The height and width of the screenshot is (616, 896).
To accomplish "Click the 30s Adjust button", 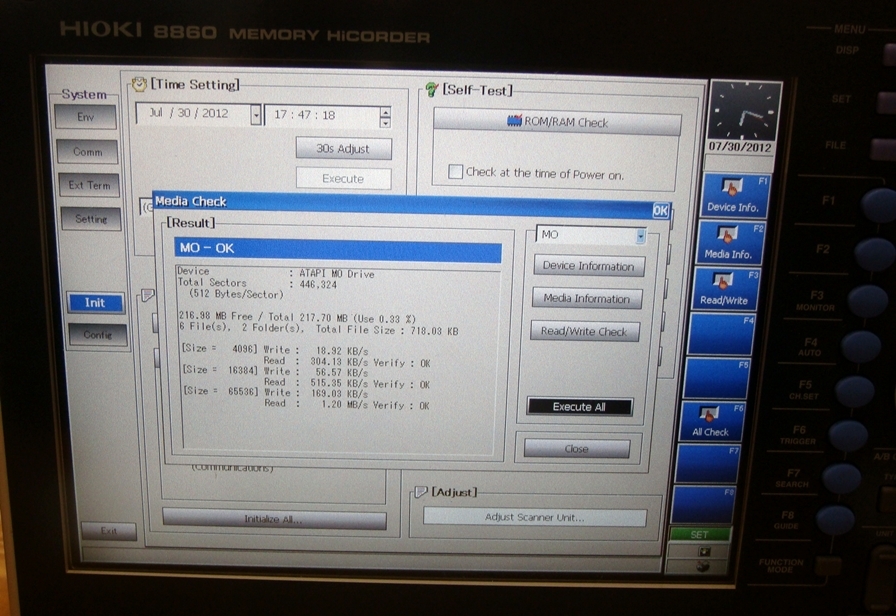I will 343,149.
